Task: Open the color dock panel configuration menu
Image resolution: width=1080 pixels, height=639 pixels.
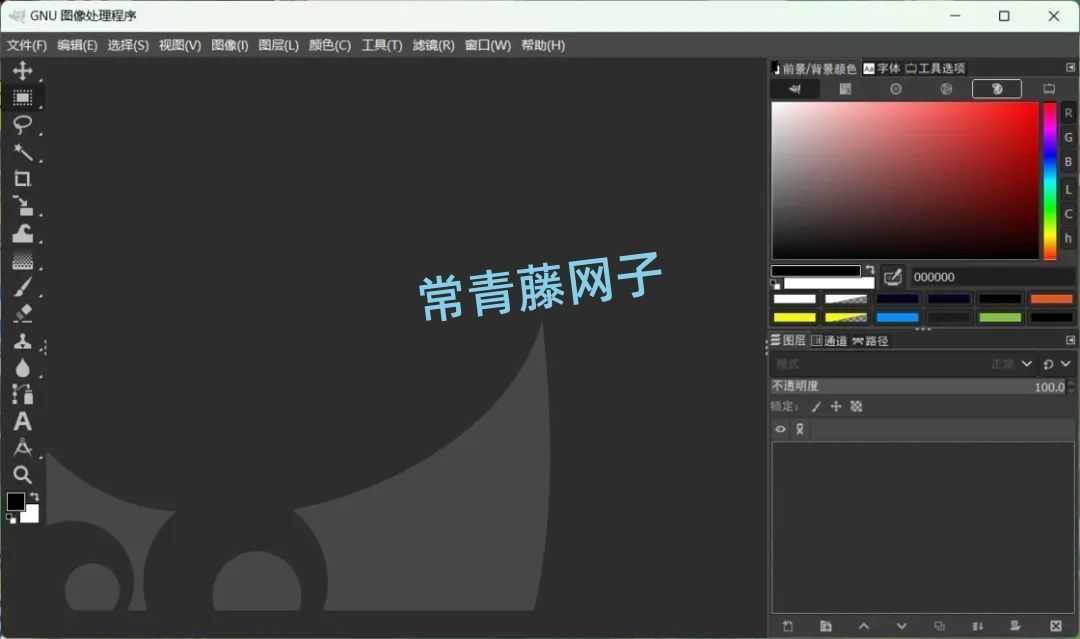Action: coord(1070,67)
